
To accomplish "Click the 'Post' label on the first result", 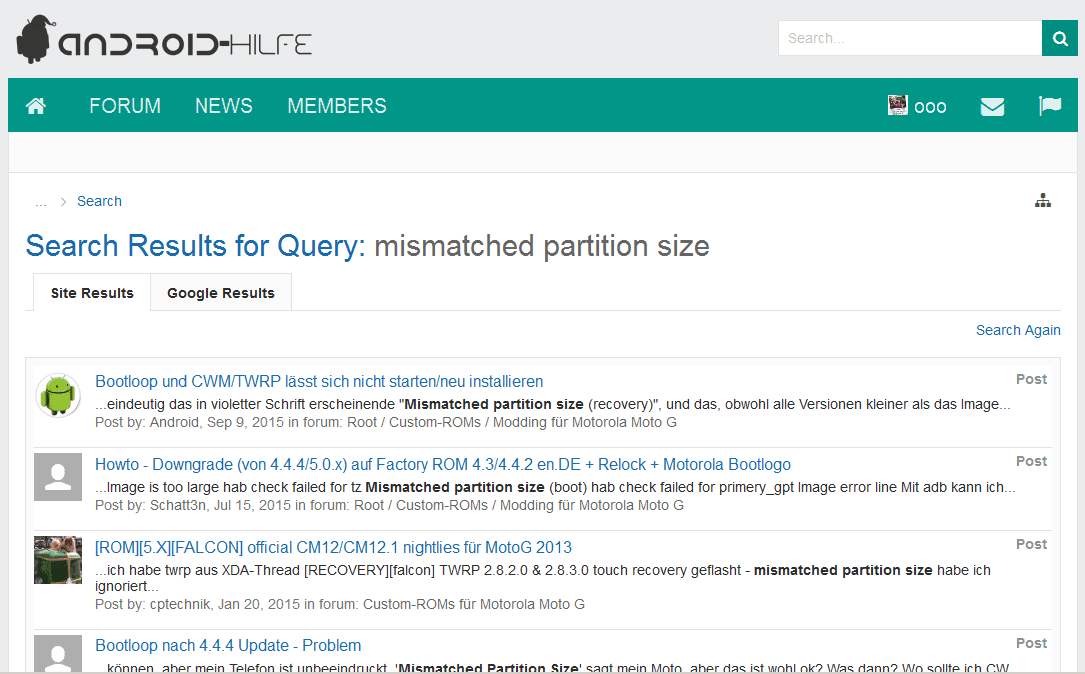I will tap(1031, 379).
